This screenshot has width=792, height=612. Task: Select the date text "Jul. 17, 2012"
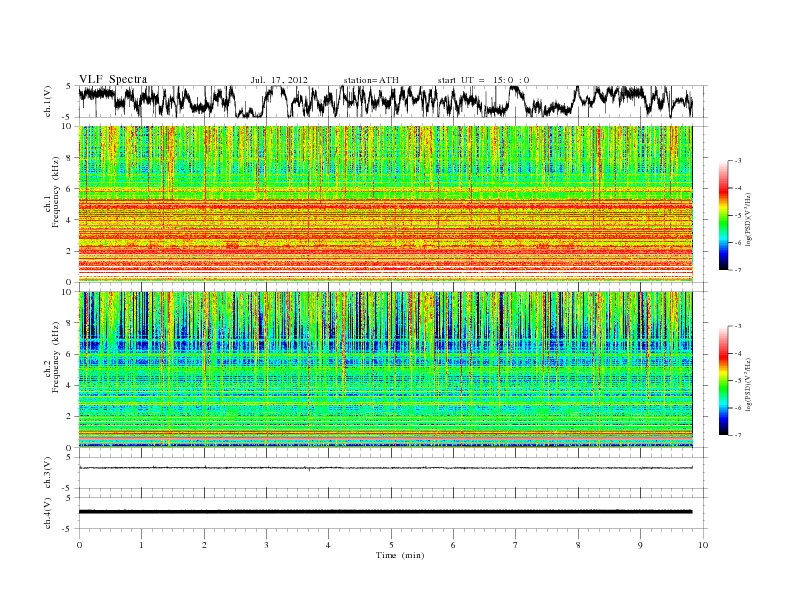coord(279,80)
